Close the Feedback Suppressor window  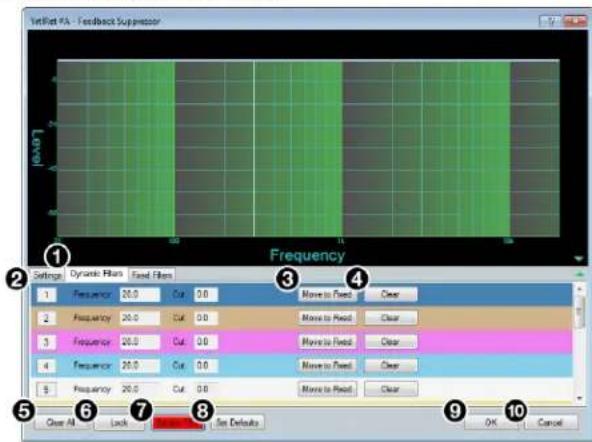point(575,21)
